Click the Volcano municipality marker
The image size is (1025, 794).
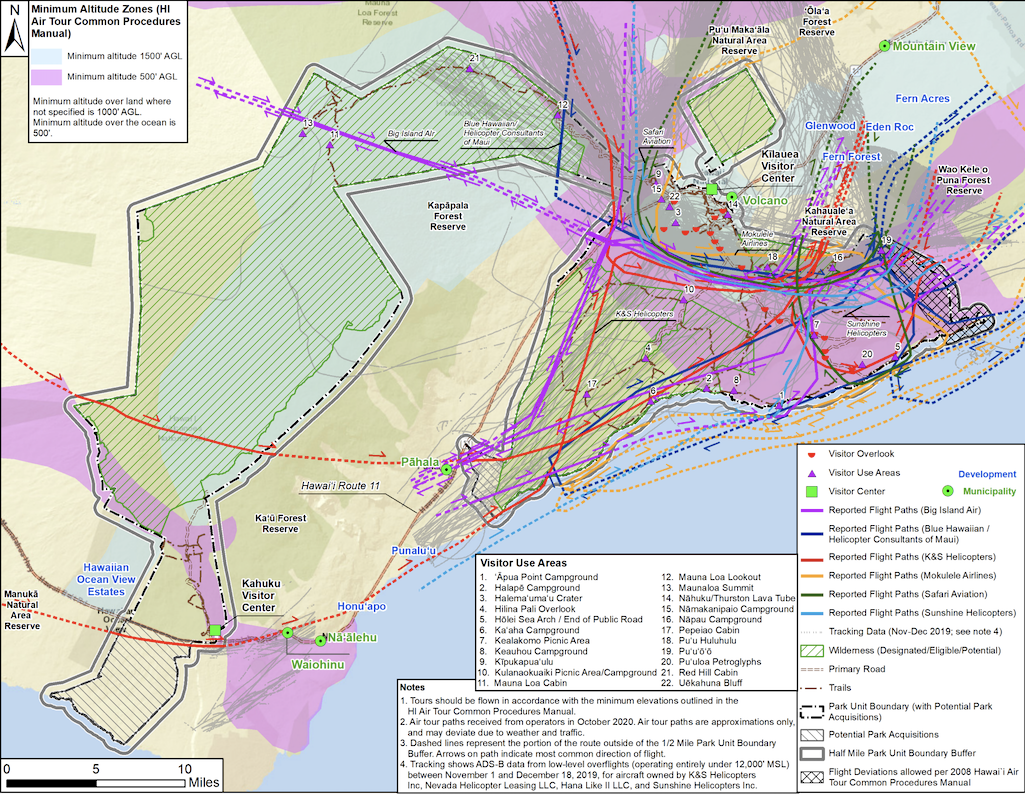(731, 197)
